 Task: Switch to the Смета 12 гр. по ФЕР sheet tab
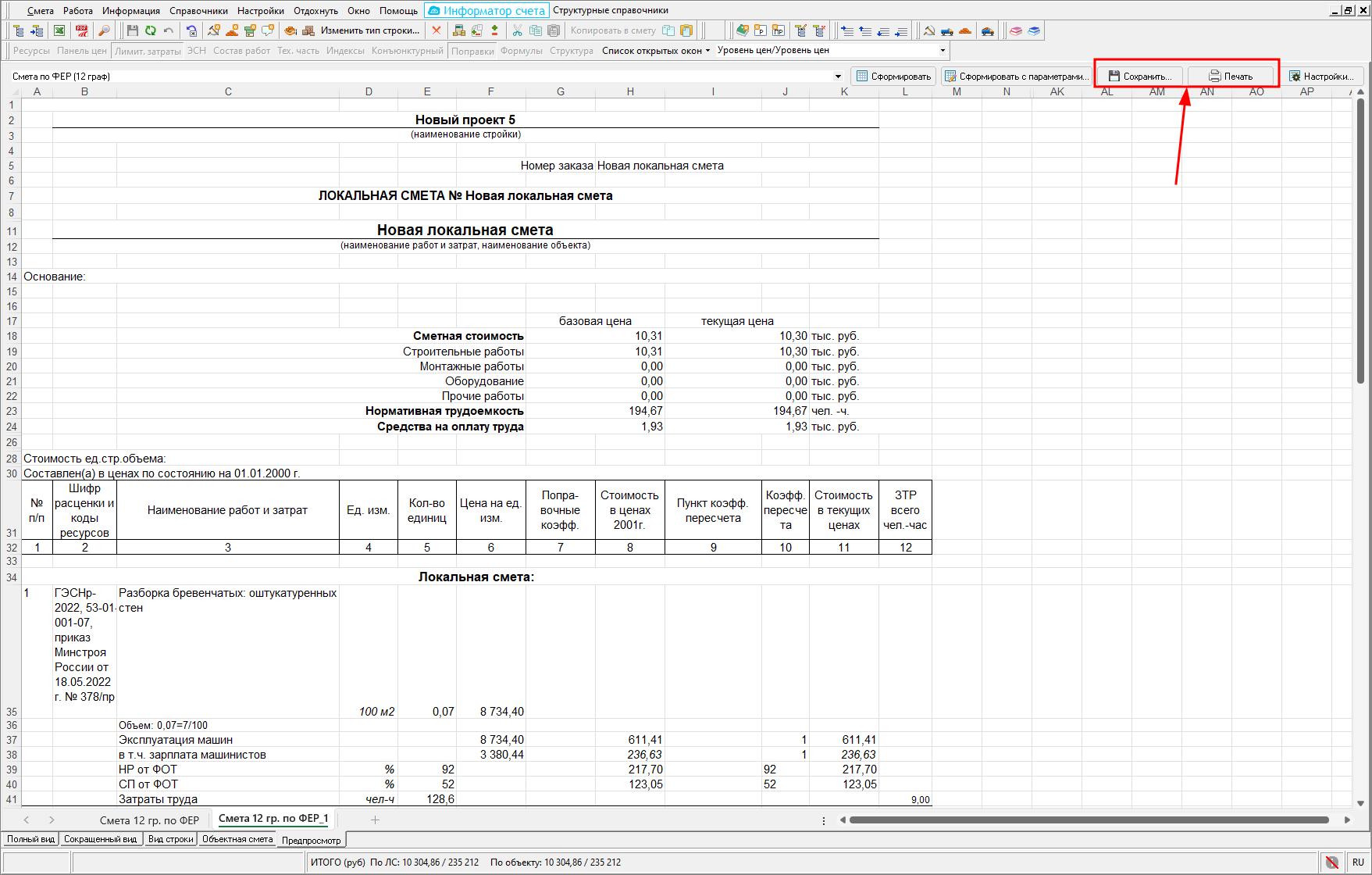[149, 820]
